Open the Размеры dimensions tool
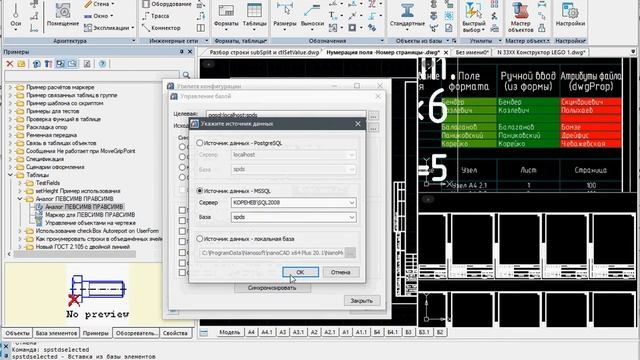640x360 pixels. [285, 16]
